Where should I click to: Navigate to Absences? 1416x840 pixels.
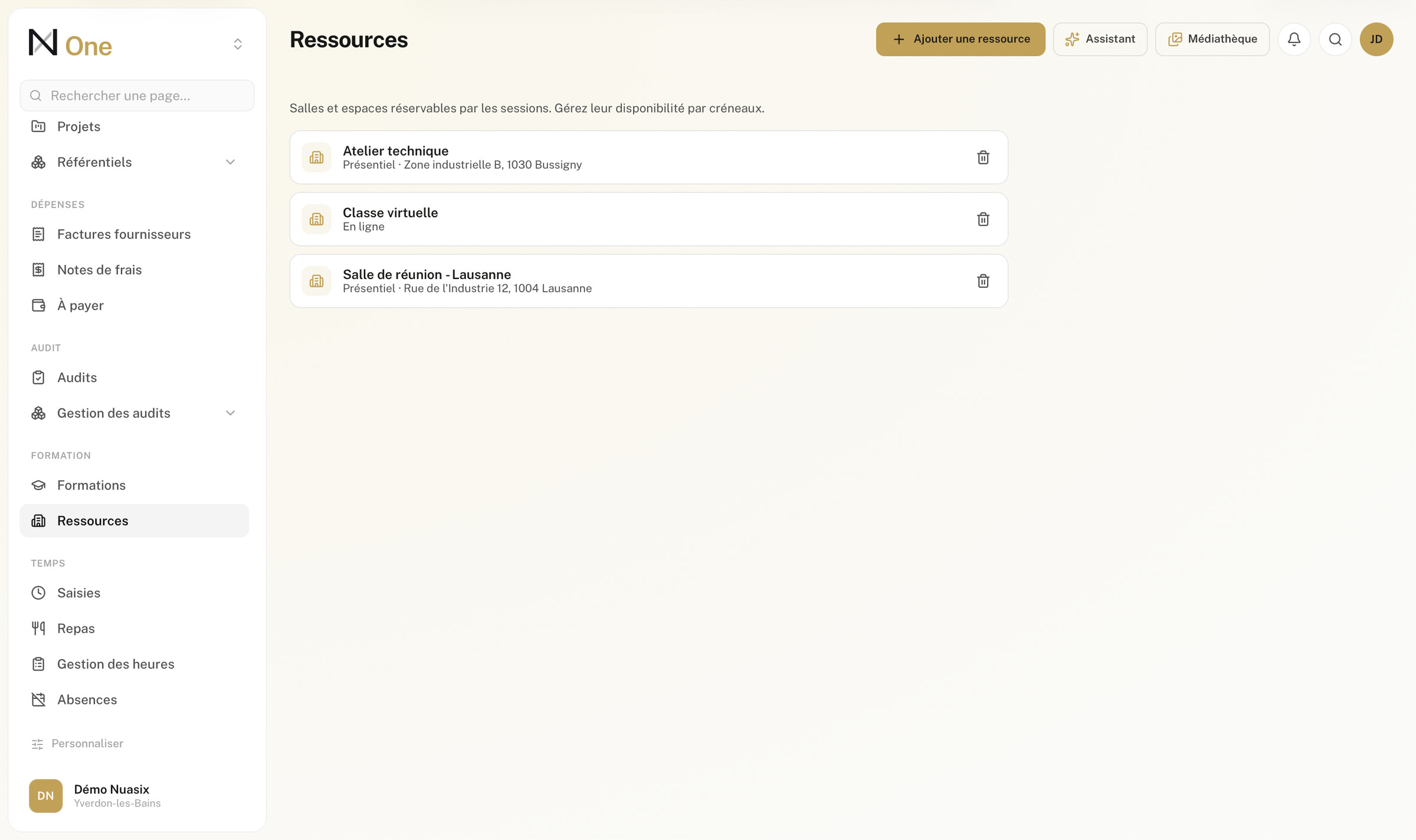(x=135, y=700)
